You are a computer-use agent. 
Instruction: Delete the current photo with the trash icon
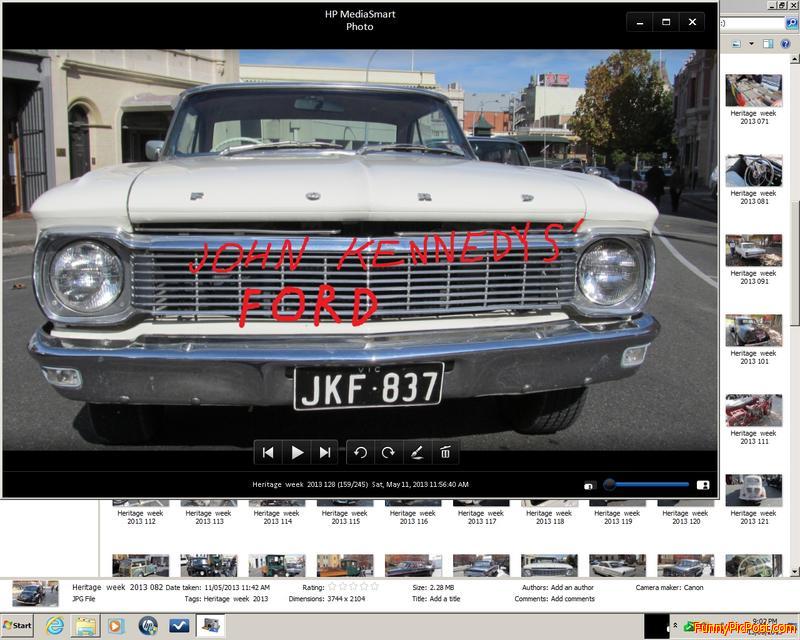point(445,452)
